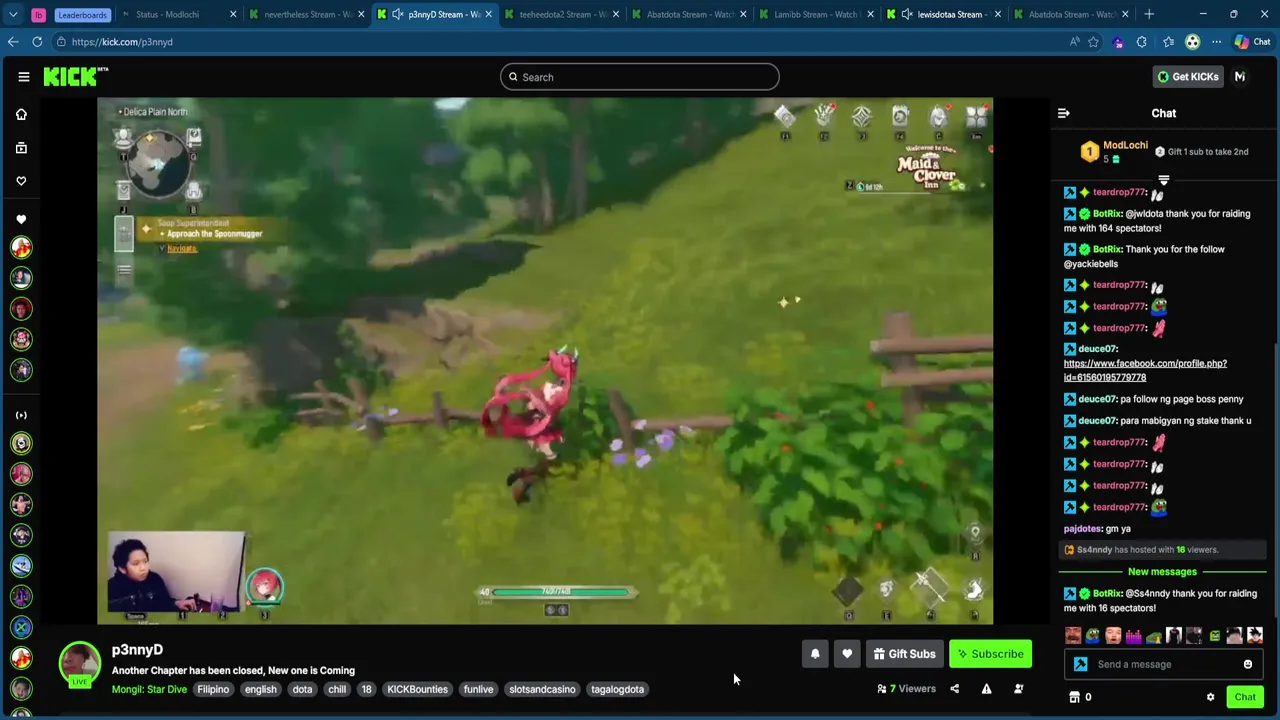Select the KICKBounties tag
Image resolution: width=1280 pixels, height=720 pixels.
point(417,689)
